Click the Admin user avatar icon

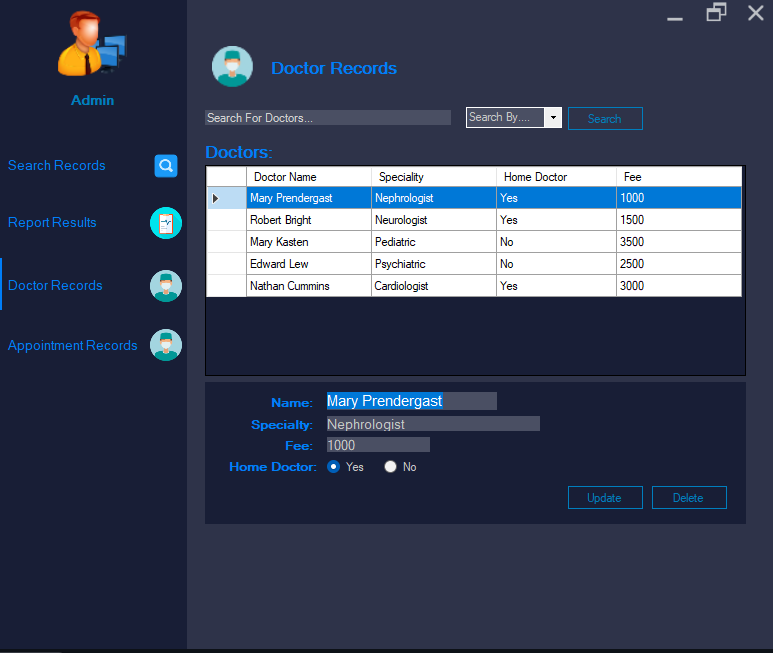pyautogui.click(x=92, y=43)
